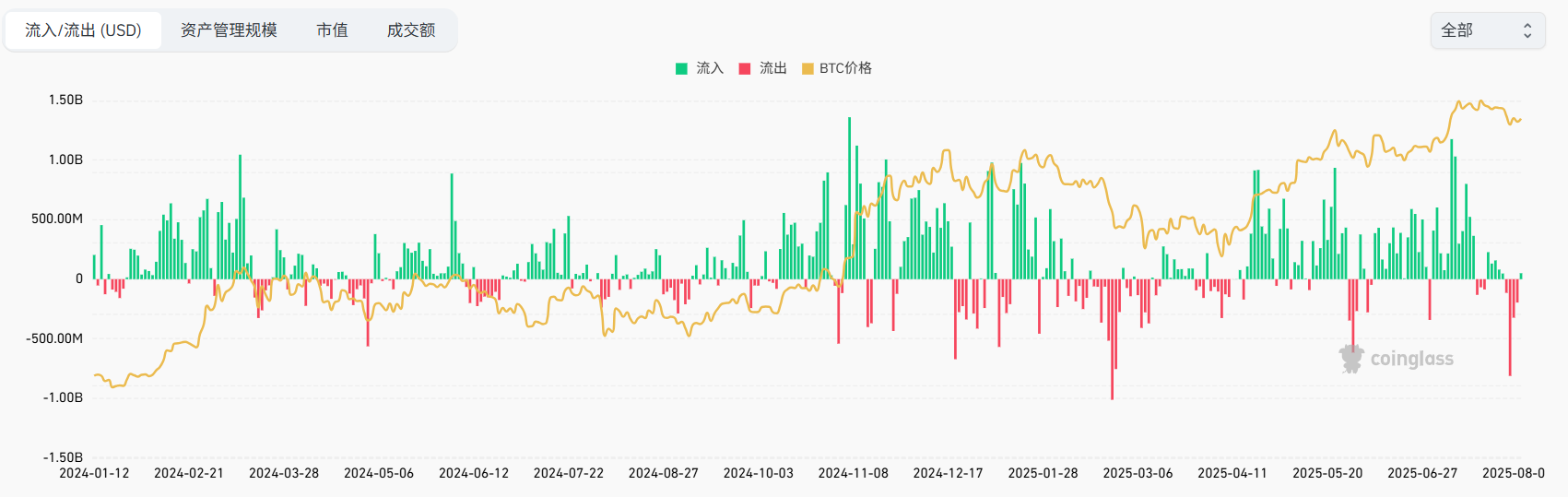Hide the 流出 series via legend text
The image size is (1568, 497).
tap(772, 68)
